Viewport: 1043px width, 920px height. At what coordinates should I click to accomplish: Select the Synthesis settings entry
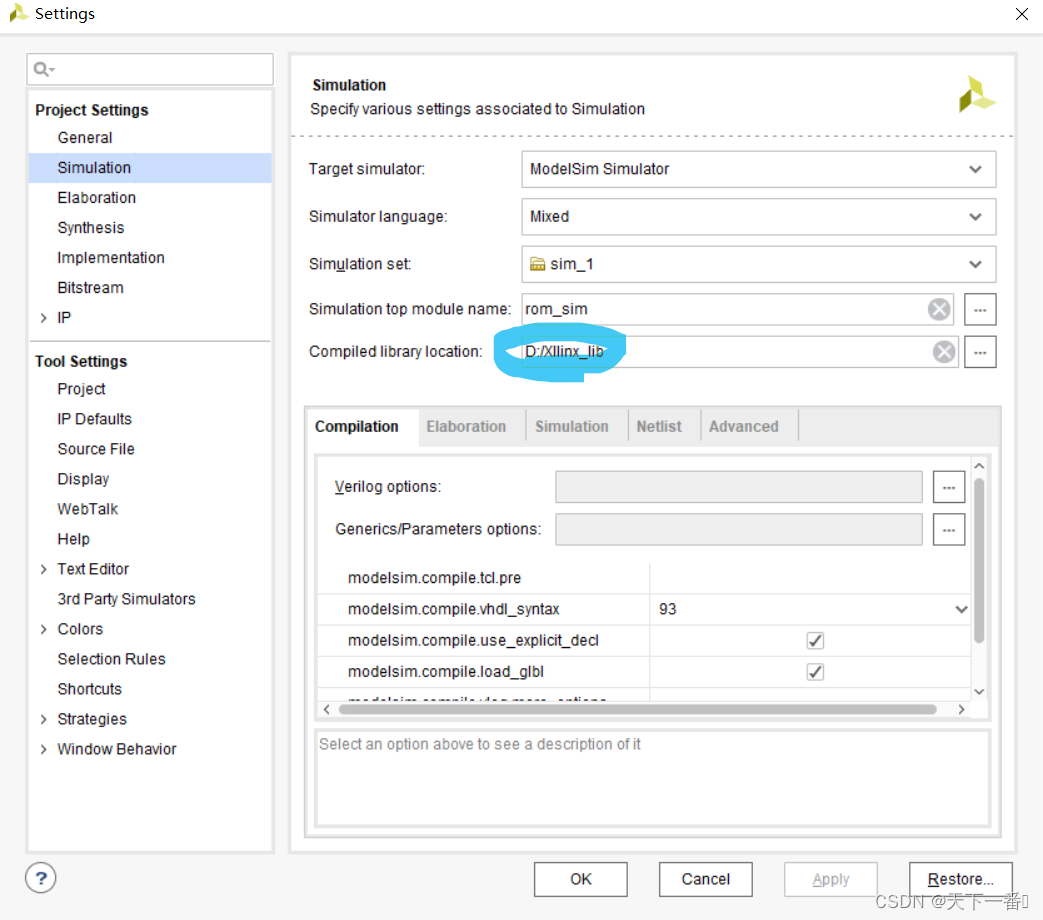tap(90, 227)
